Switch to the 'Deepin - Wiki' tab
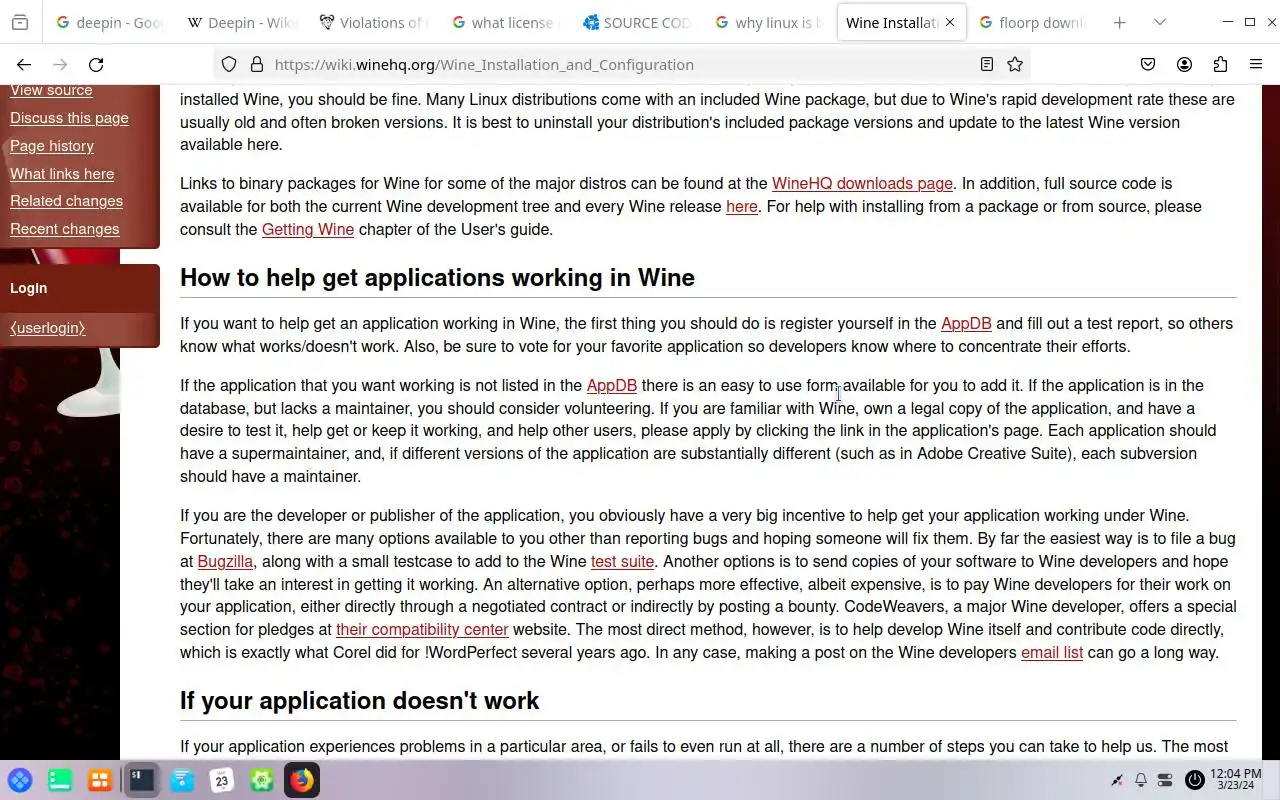 click(x=241, y=22)
